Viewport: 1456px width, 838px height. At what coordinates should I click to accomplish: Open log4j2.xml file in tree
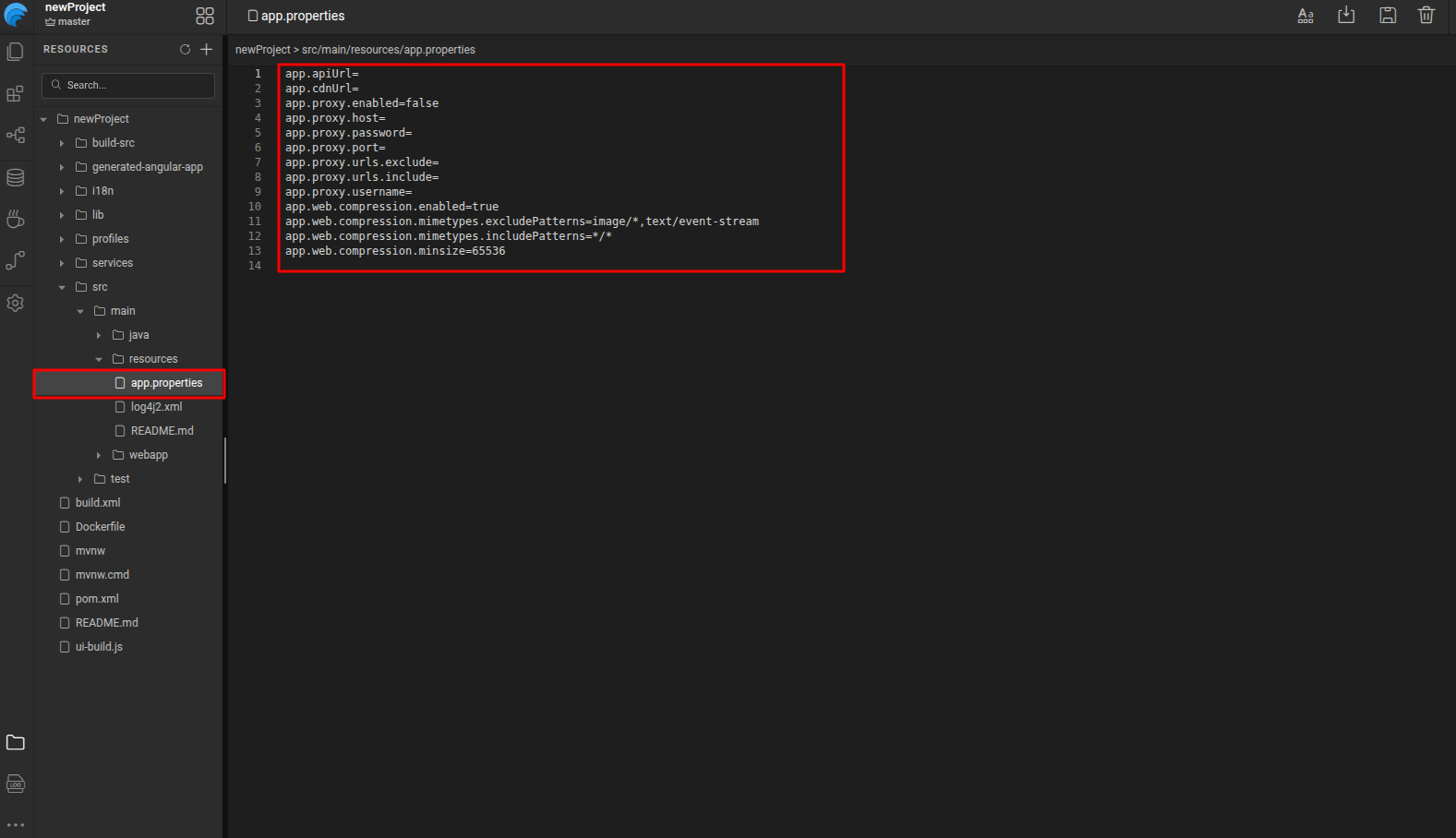click(156, 407)
